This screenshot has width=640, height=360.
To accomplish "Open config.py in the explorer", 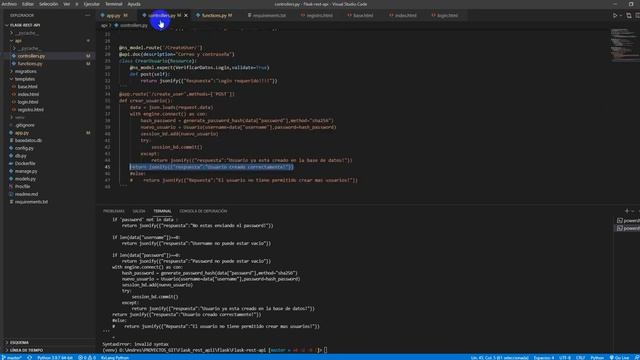I will tap(24, 148).
